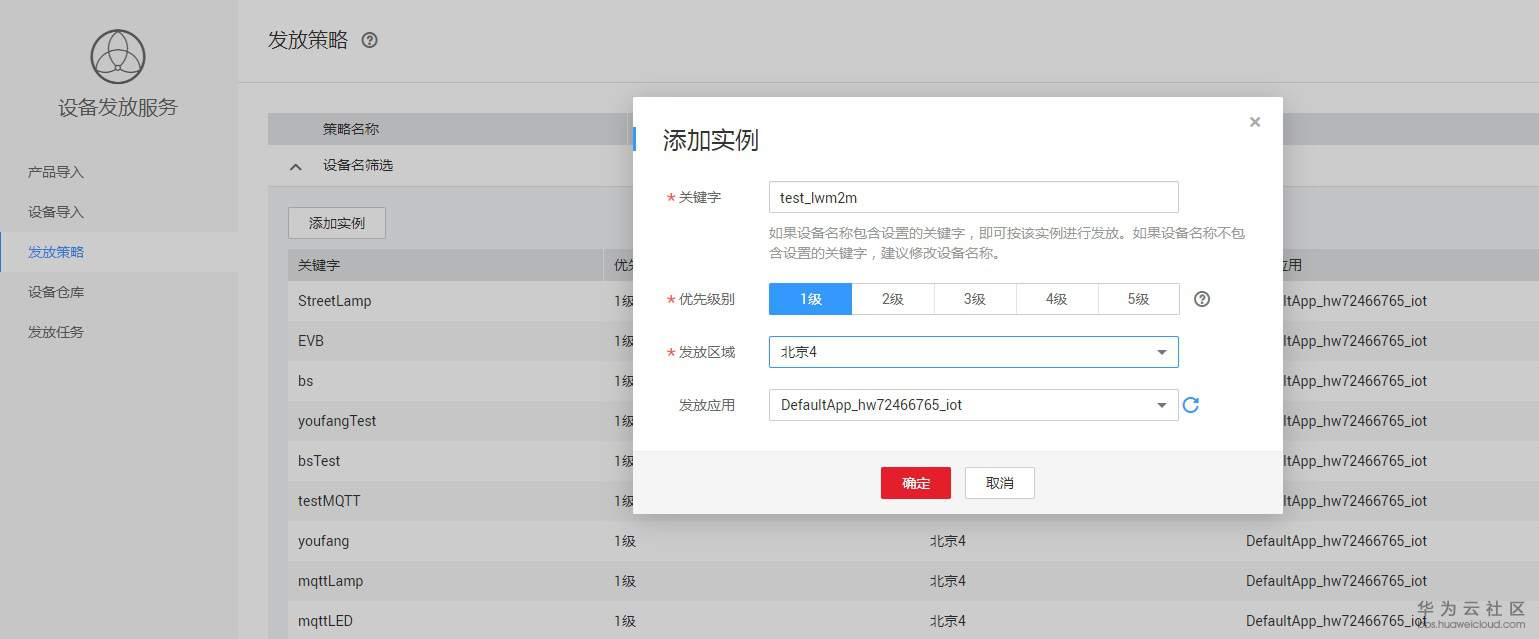
Task: Click DefaultApp_hw72466765_iot in mqttLamp row
Action: tap(1336, 581)
